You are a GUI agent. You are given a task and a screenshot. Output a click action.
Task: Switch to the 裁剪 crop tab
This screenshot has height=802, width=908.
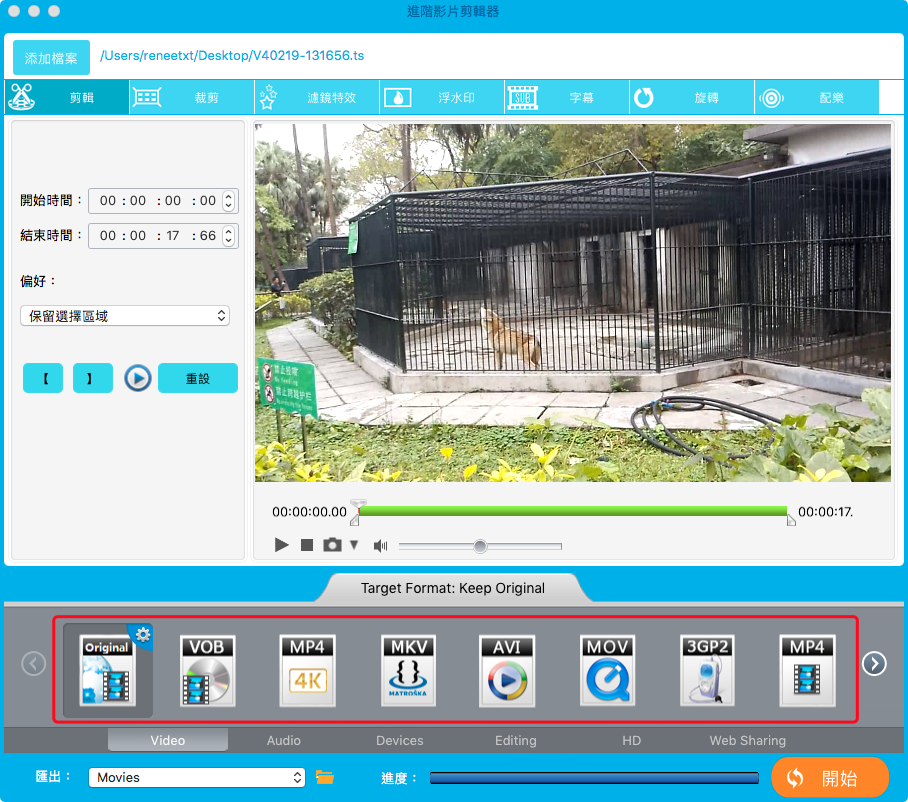tap(192, 97)
